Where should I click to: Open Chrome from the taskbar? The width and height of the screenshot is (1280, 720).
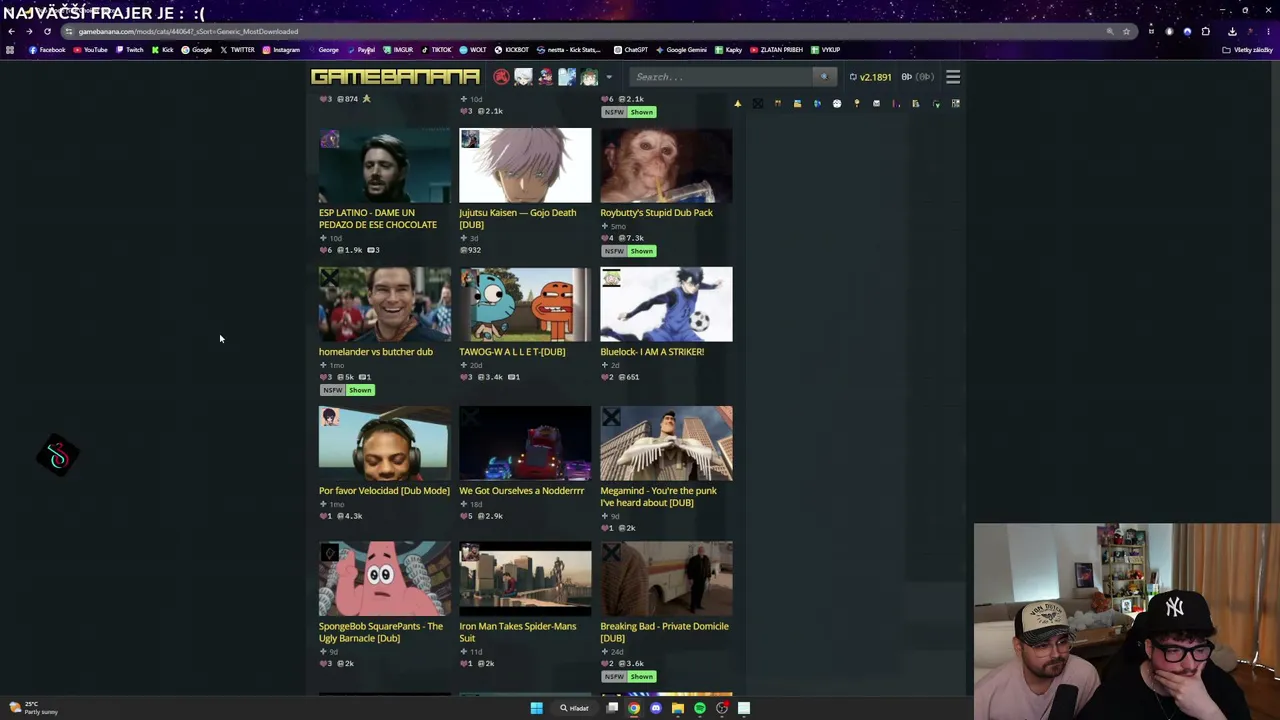pos(634,708)
